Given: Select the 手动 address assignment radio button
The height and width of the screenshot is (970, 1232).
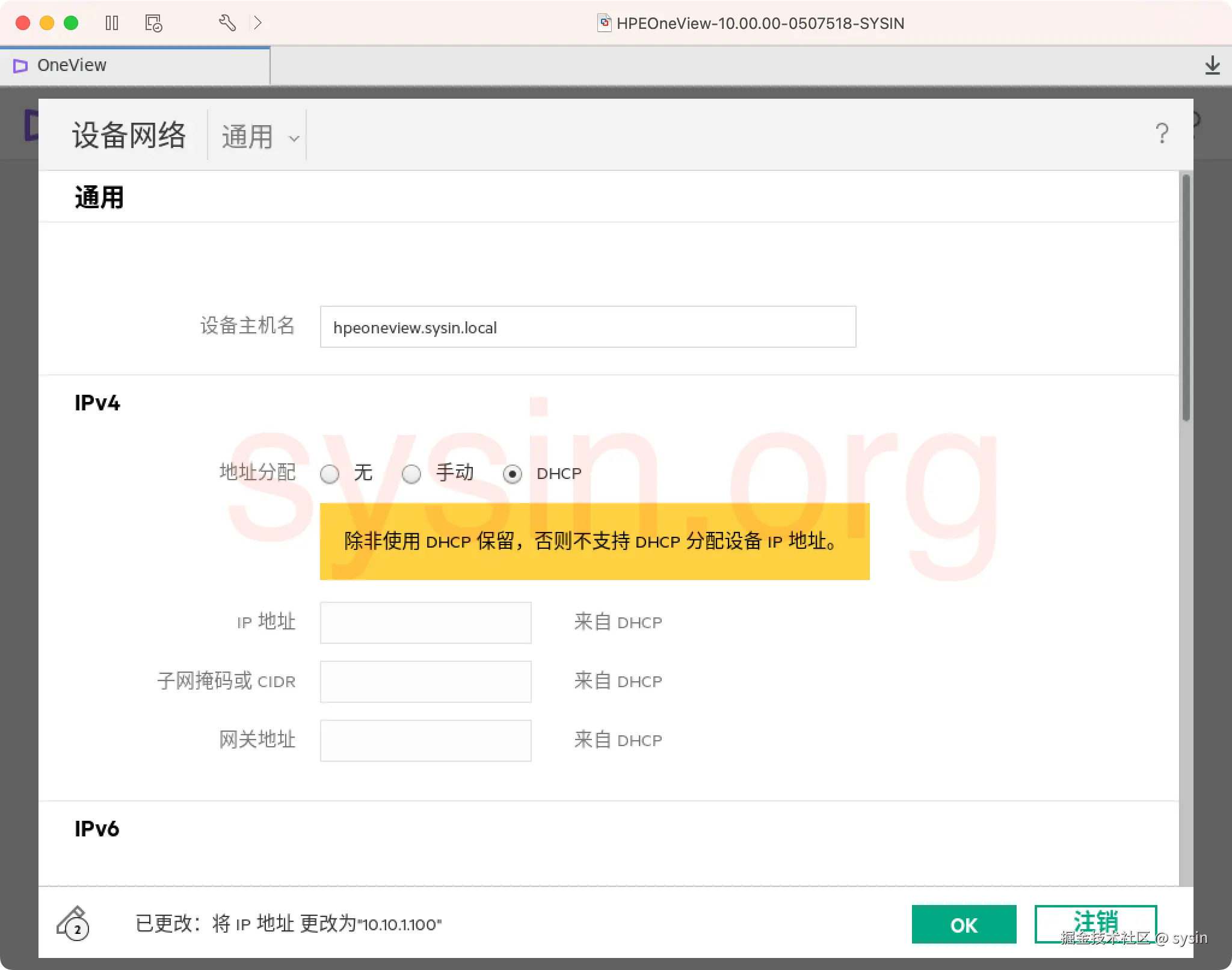Looking at the screenshot, I should point(412,474).
